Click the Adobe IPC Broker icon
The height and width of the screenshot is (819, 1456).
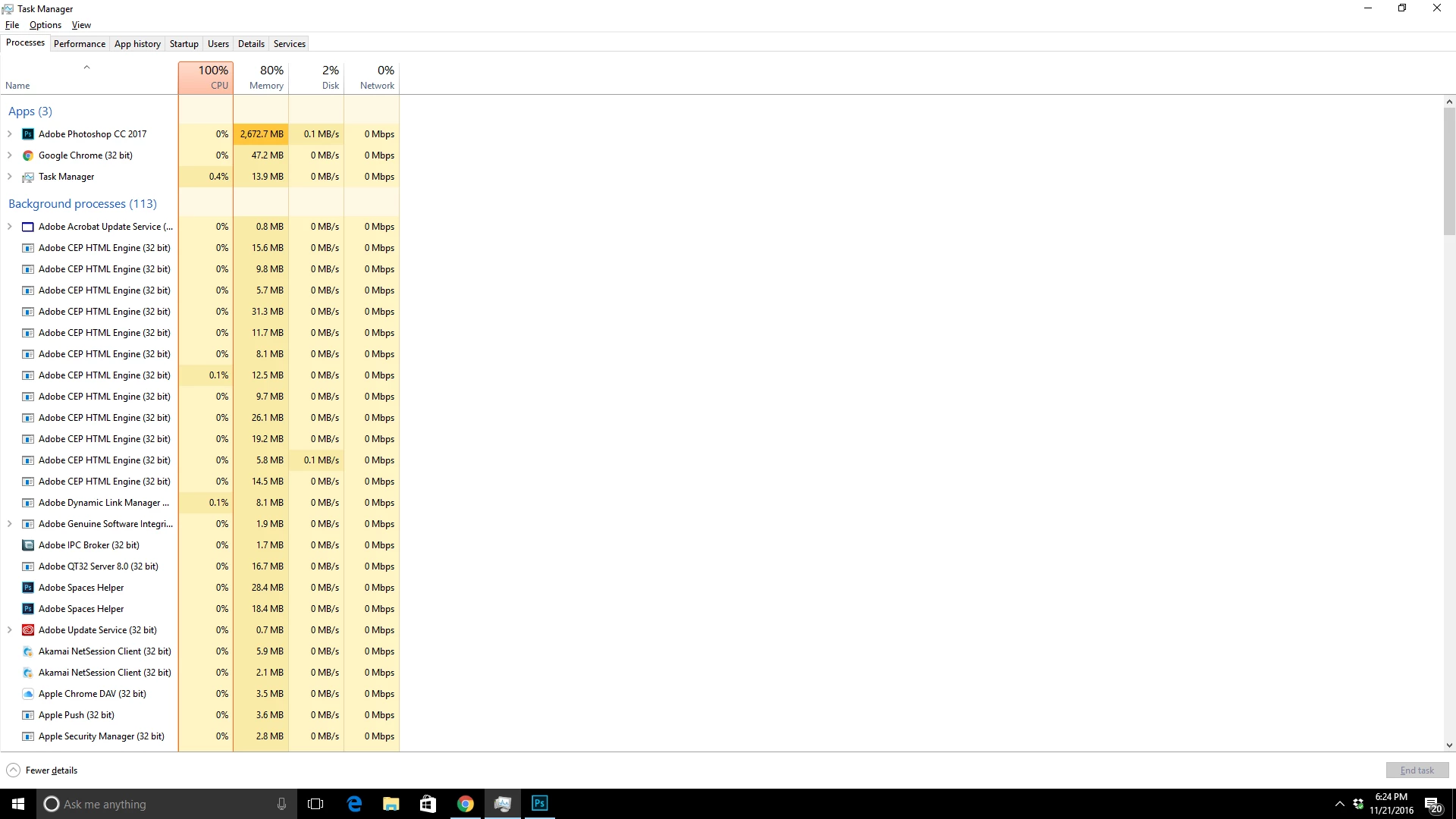28,545
